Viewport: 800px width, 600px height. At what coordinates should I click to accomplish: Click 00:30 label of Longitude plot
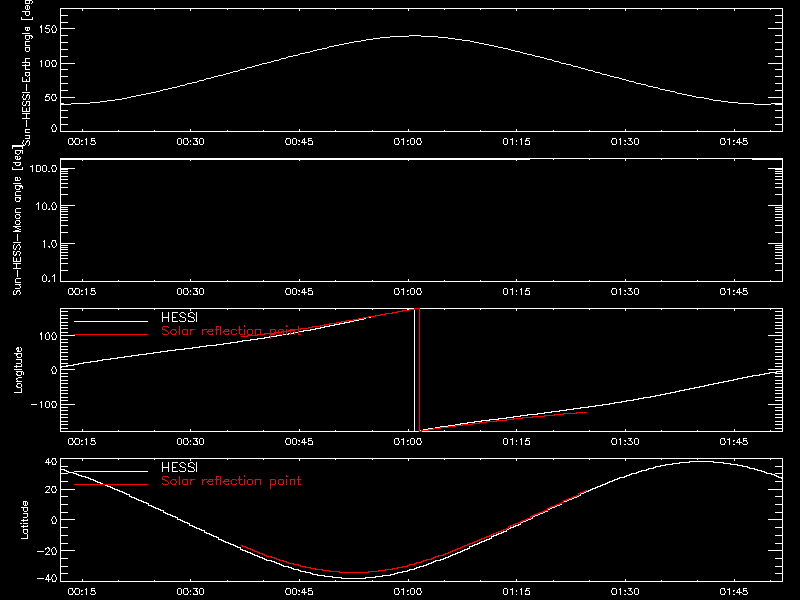[190, 441]
